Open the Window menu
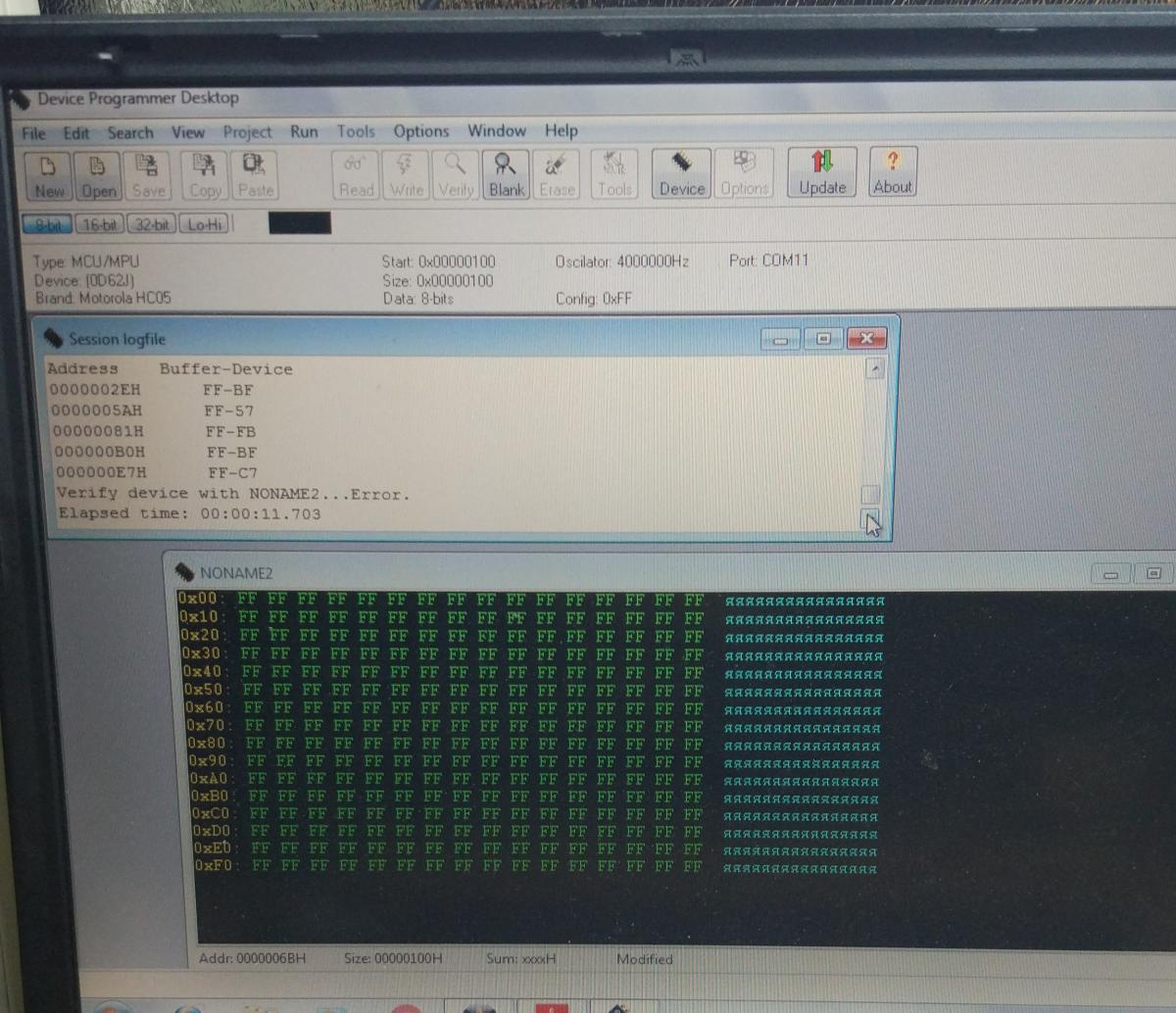 coord(496,130)
